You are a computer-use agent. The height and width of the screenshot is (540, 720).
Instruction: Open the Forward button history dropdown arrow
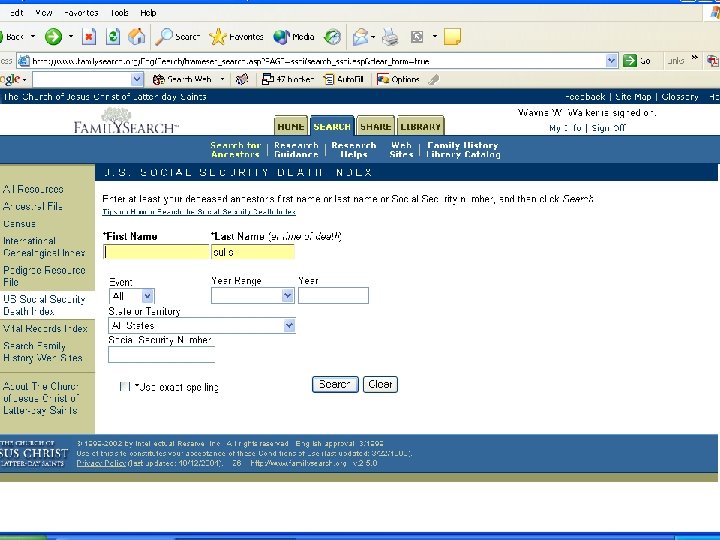pyautogui.click(x=71, y=37)
